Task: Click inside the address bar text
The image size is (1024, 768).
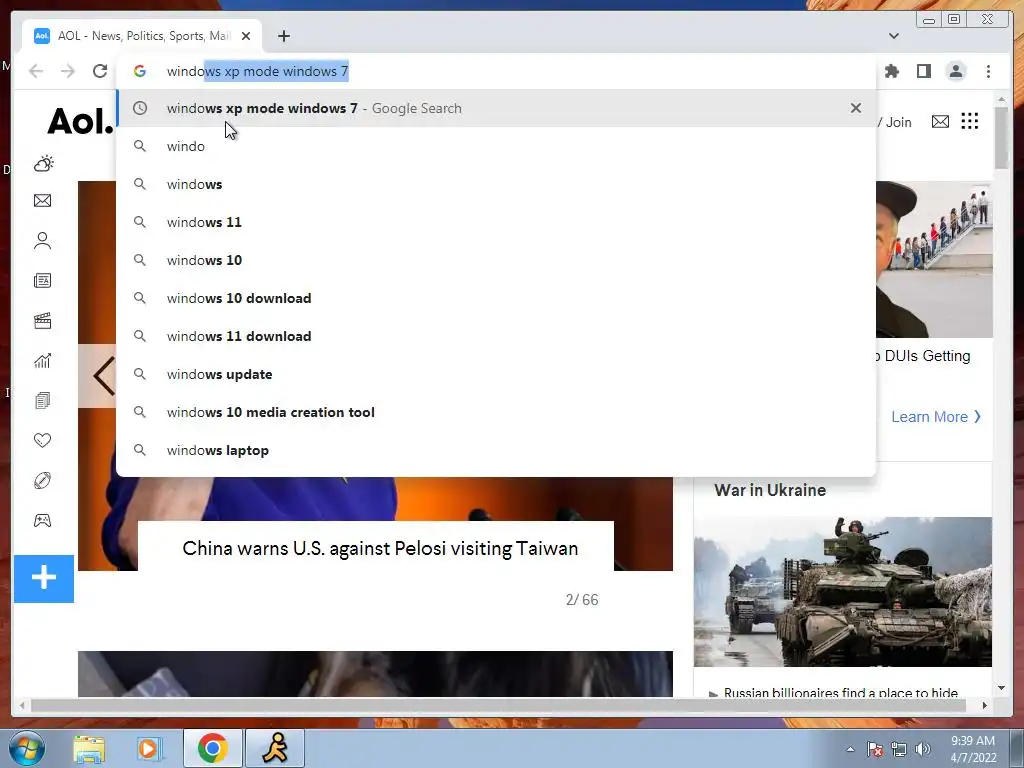Action: pos(257,71)
